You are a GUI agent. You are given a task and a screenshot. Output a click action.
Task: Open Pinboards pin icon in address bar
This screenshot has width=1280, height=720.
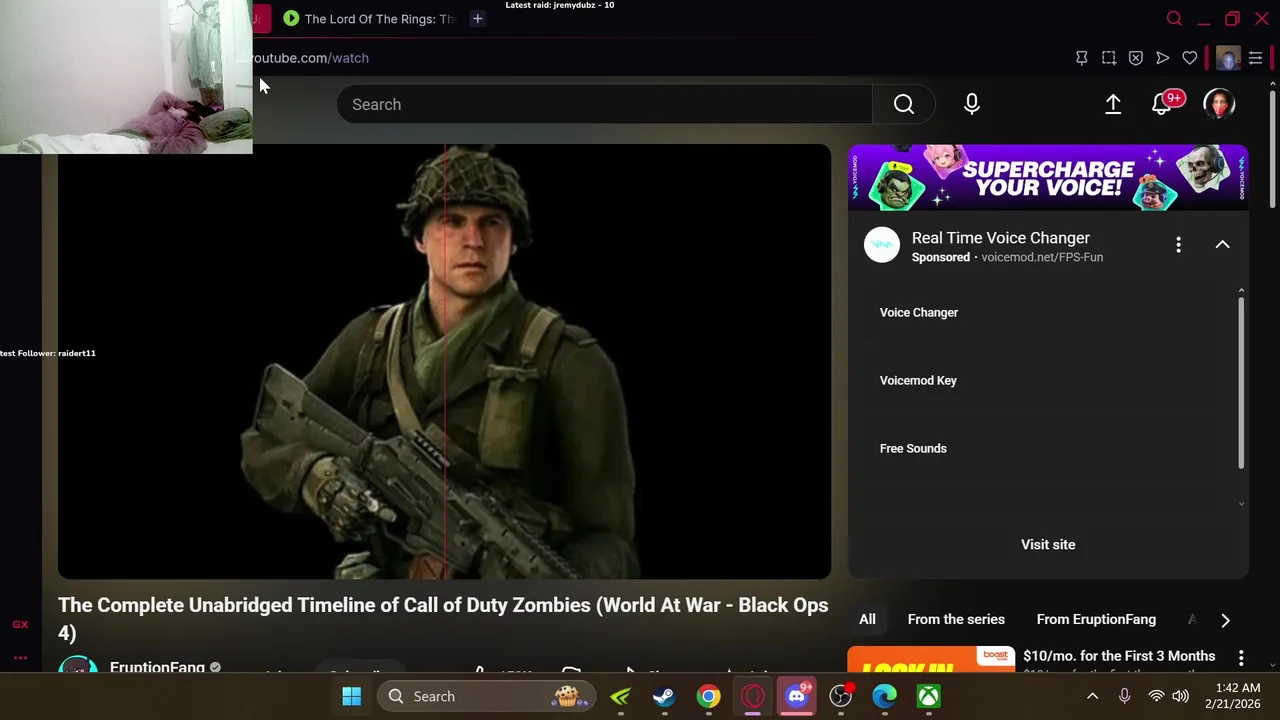coord(1081,58)
